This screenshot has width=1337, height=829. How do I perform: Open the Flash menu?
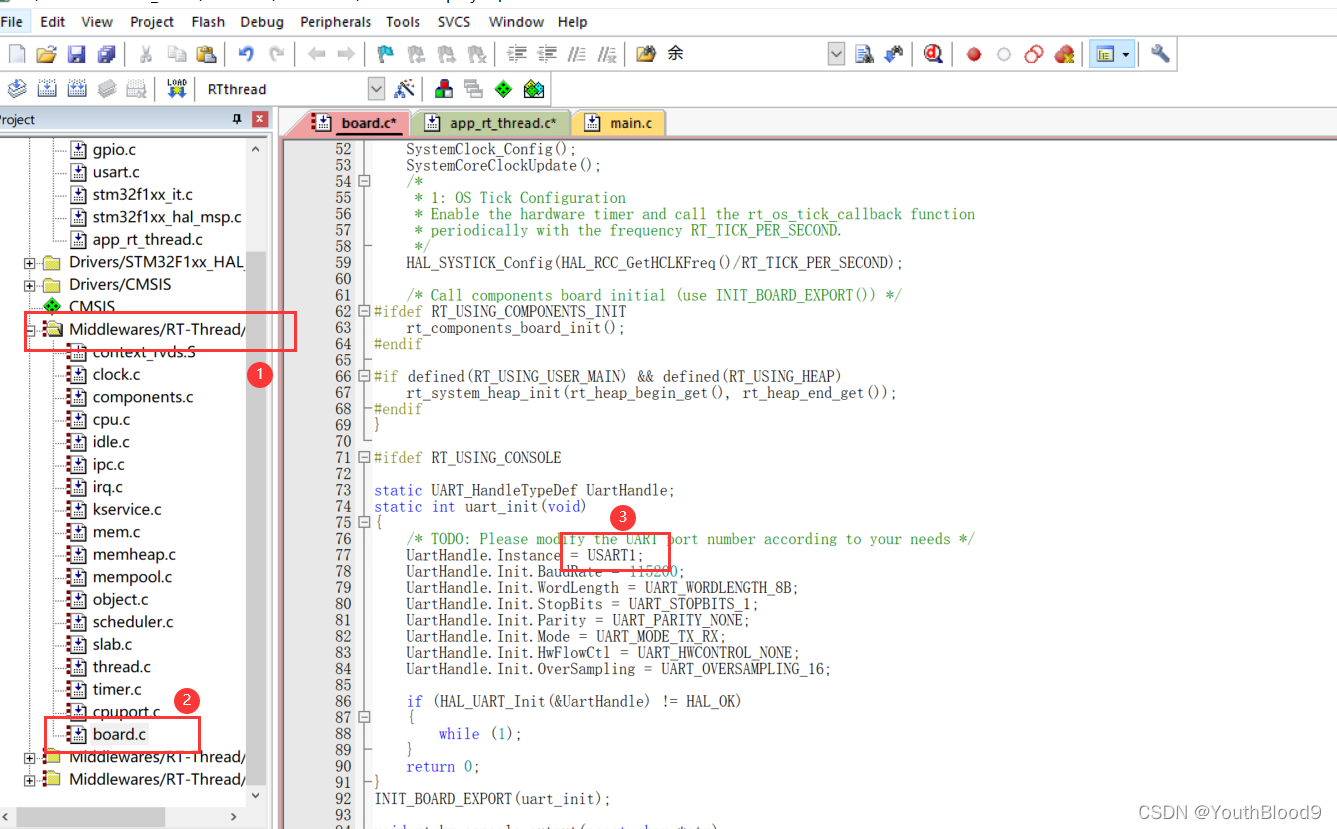(x=208, y=21)
